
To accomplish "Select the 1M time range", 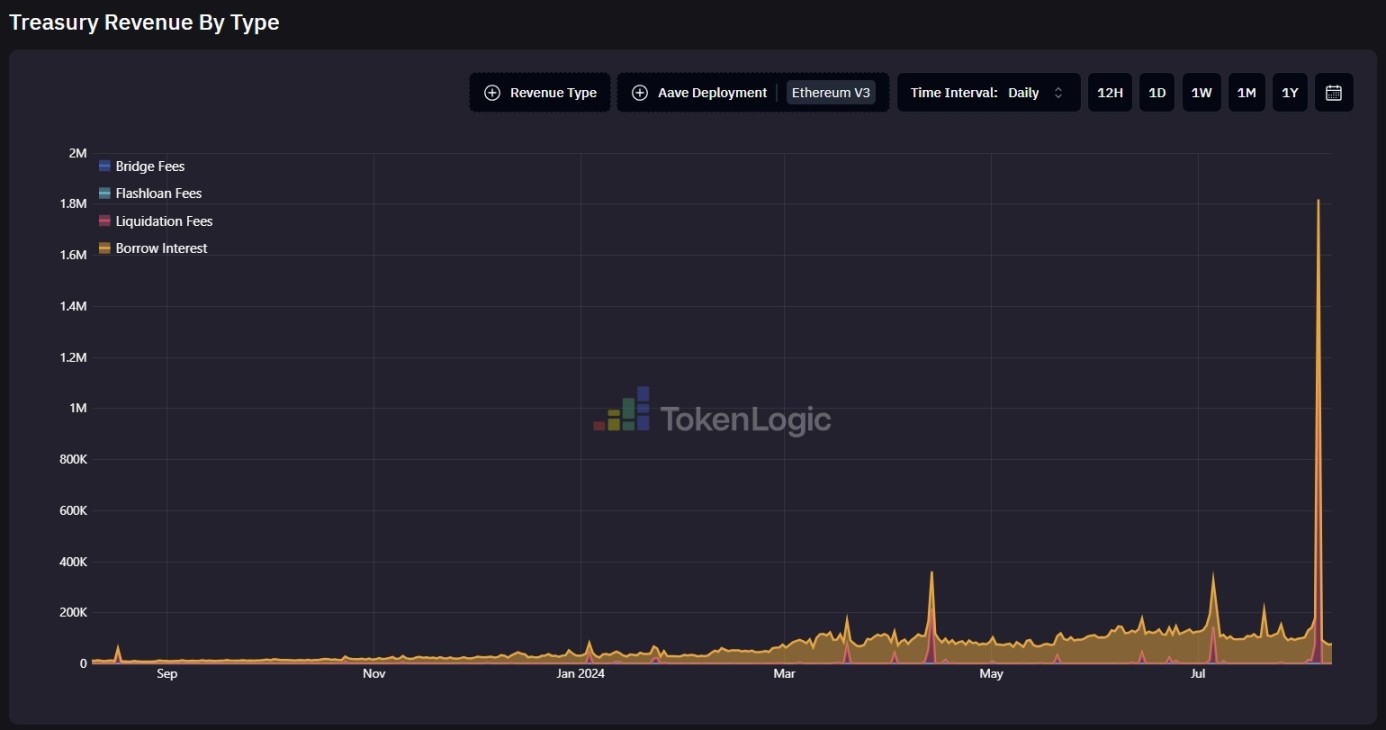I will pos(1246,92).
